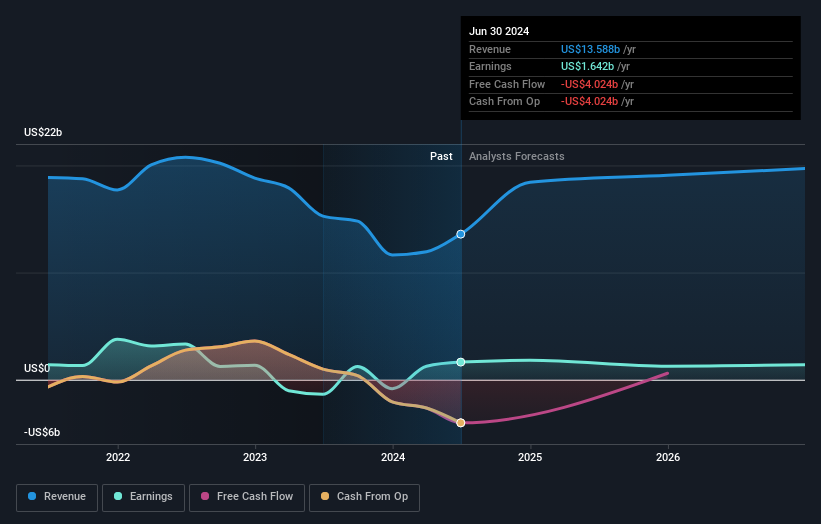Toggle the Cash From Op legend button
821x524 pixels.
tap(364, 497)
